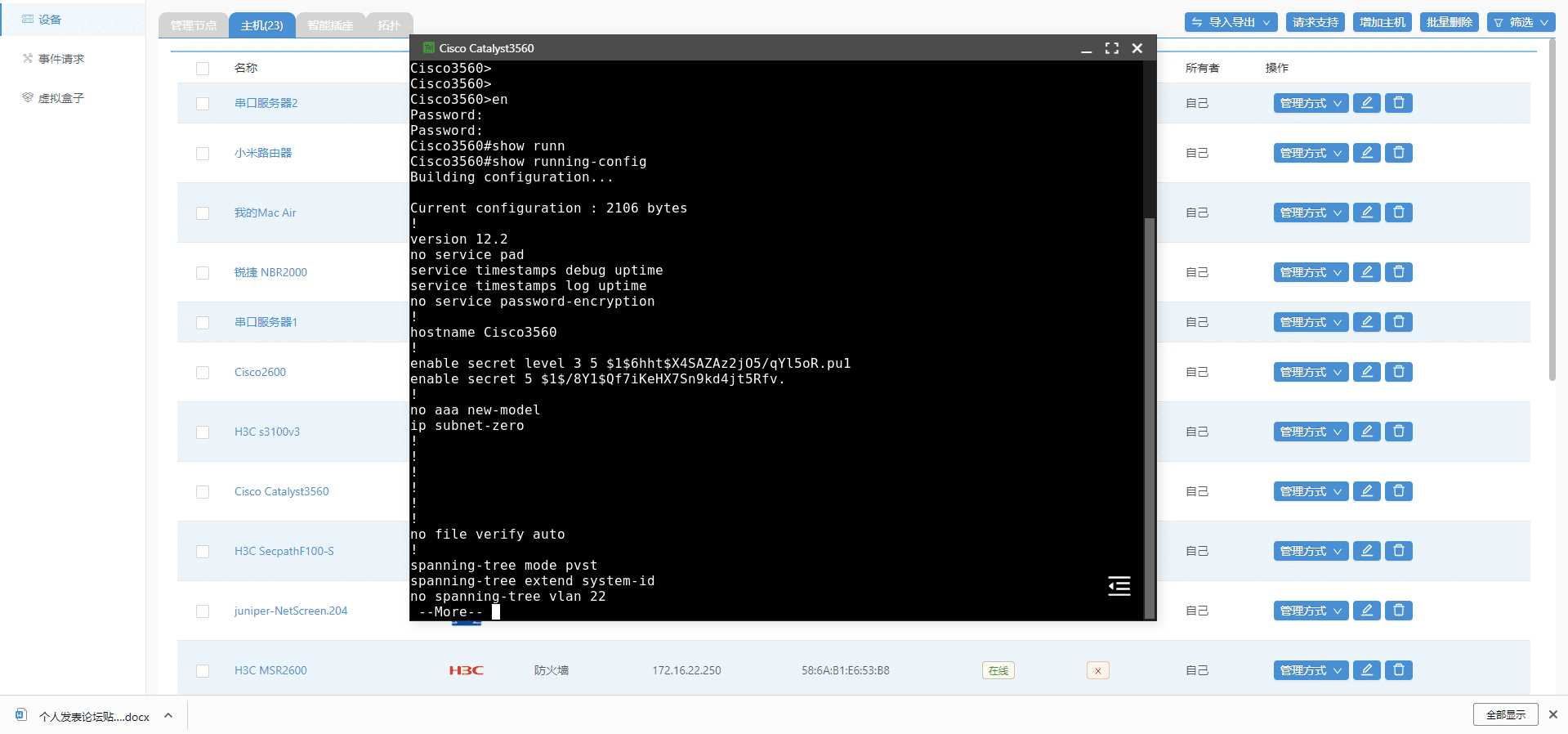Edit the juniper-NetScreen.204 host entry

1366,611
